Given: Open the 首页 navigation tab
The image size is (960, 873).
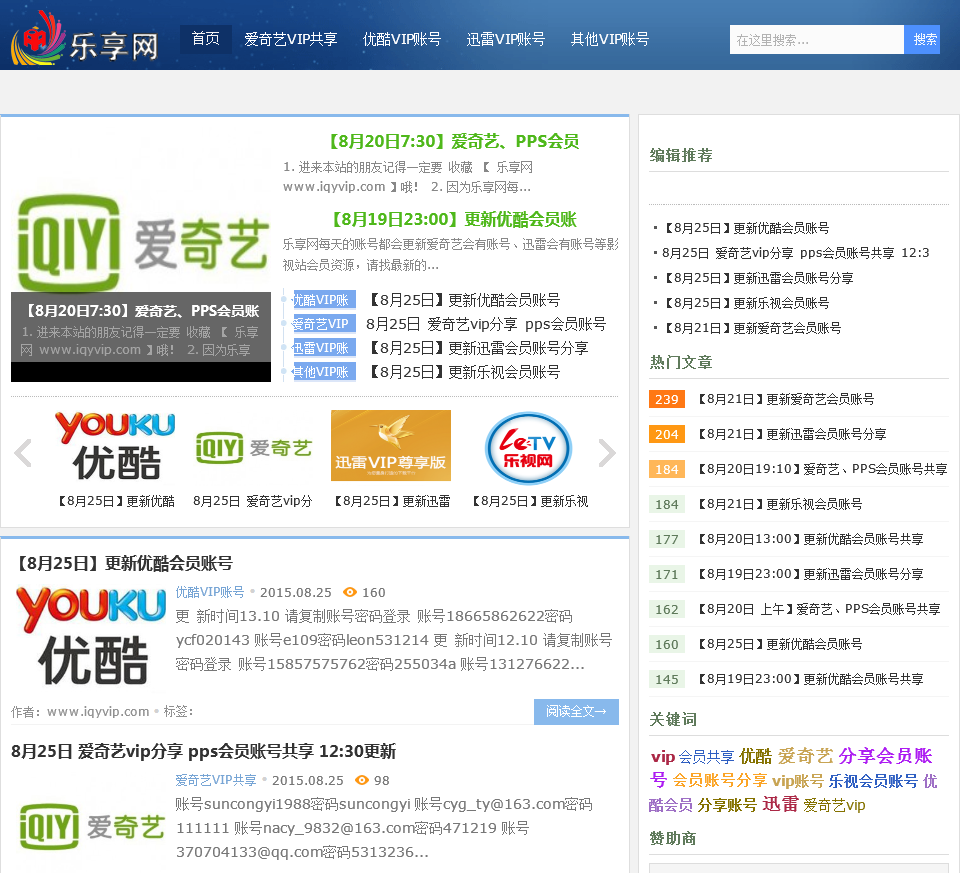Looking at the screenshot, I should (x=206, y=39).
